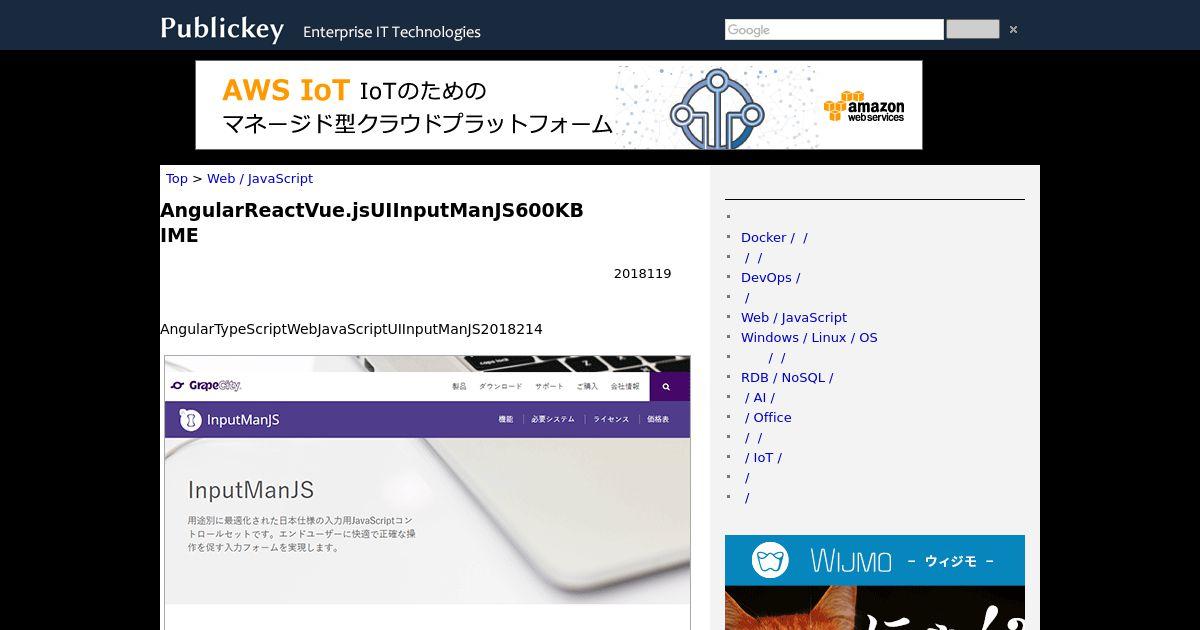Image resolution: width=1200 pixels, height=630 pixels.
Task: Click the Wijmo banner advertisement
Action: point(875,582)
